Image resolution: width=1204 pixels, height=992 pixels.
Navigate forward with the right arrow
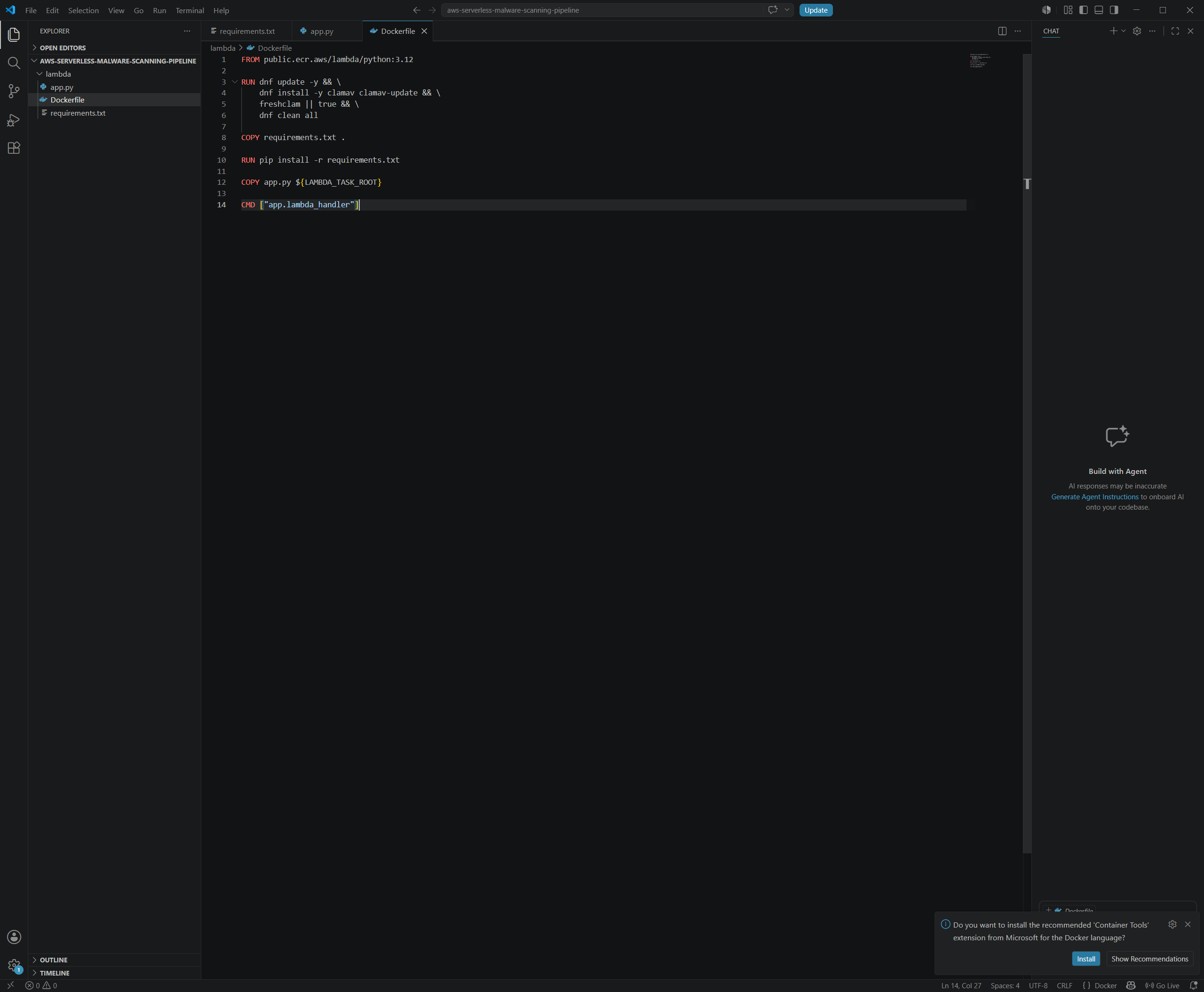pyautogui.click(x=432, y=10)
